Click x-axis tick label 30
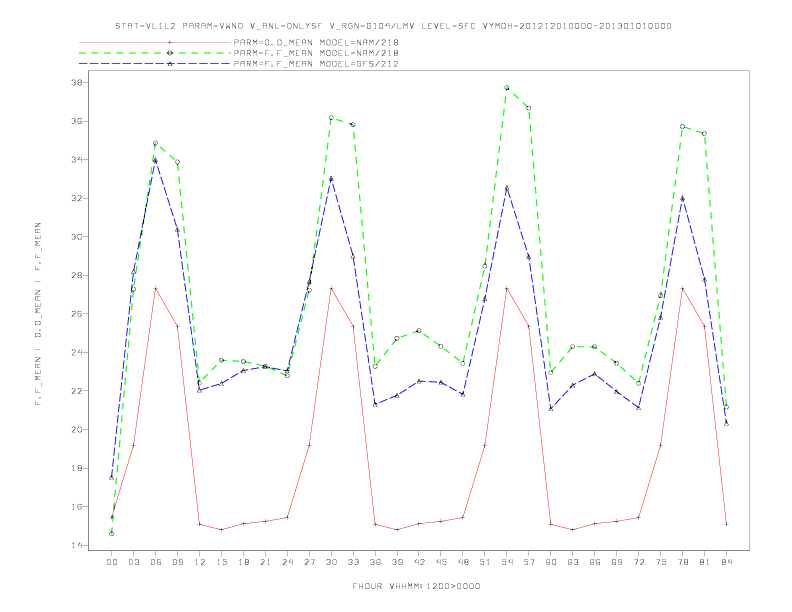The width and height of the screenshot is (792, 612). [331, 562]
